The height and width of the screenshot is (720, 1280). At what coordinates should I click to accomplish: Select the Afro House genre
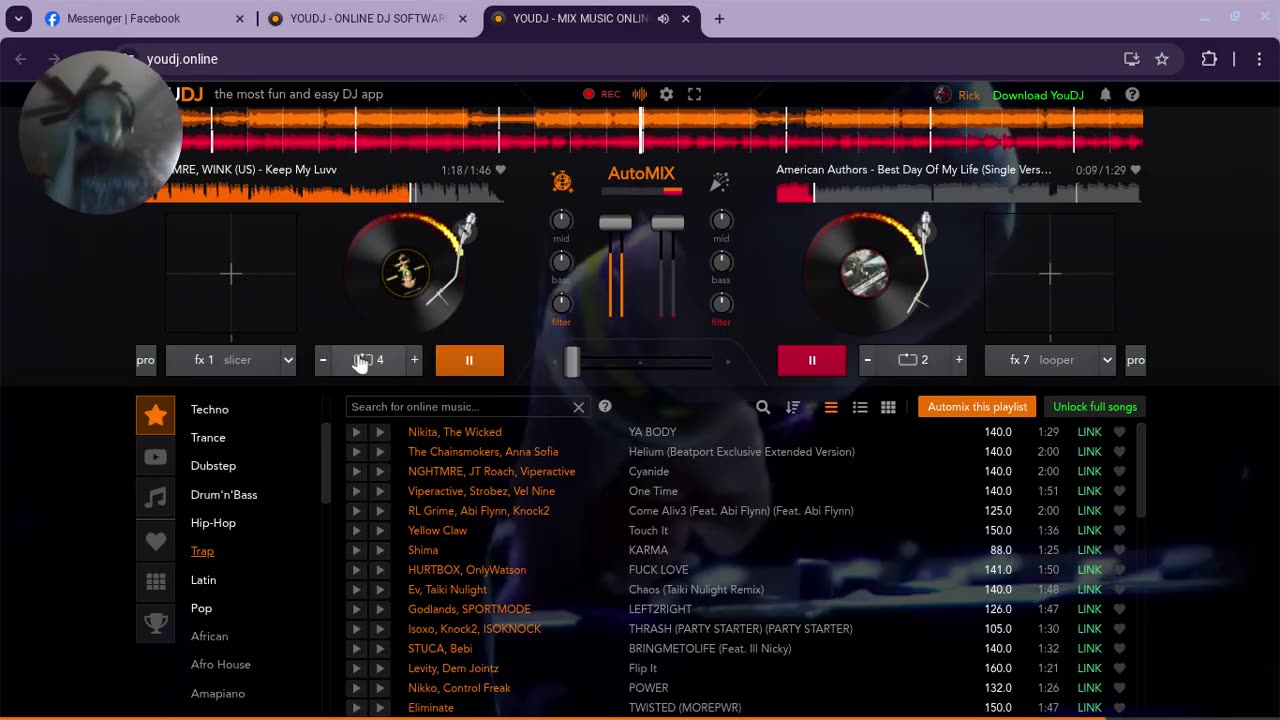[x=221, y=664]
